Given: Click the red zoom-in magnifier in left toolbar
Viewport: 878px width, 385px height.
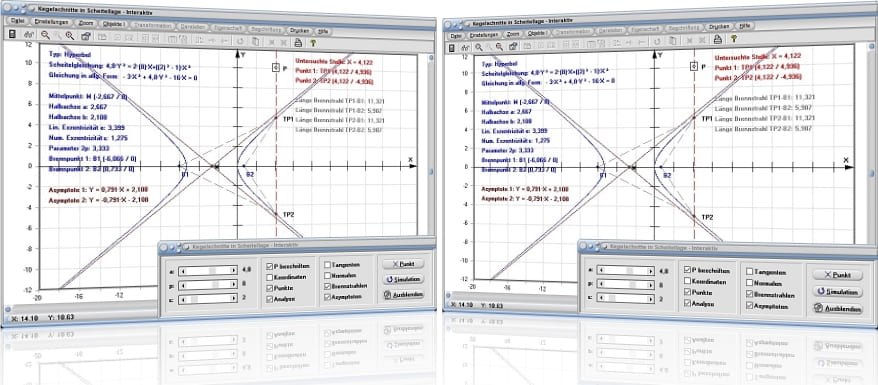Looking at the screenshot, I should click(69, 36).
